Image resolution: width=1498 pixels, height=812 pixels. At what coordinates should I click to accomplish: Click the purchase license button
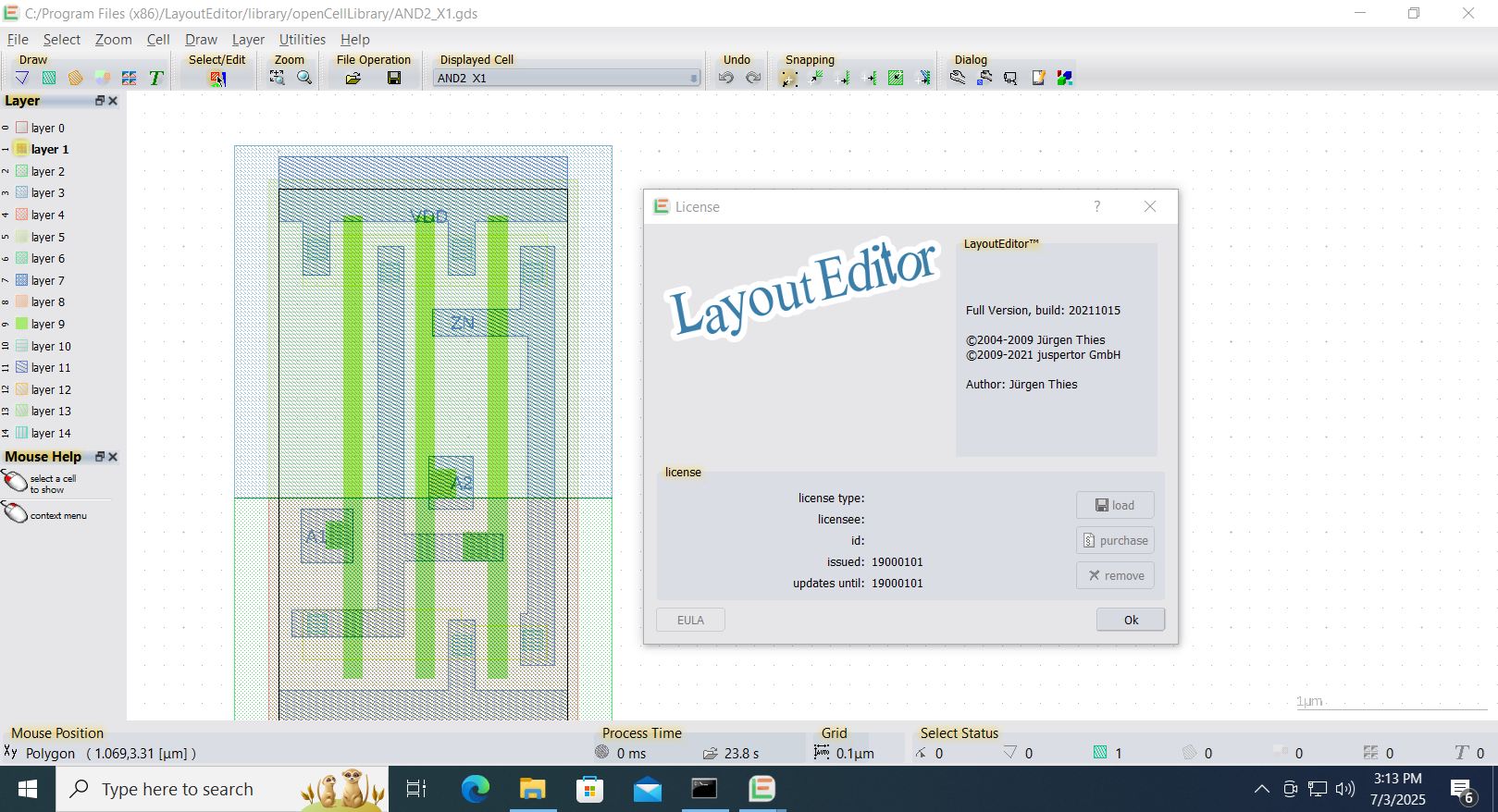[x=1115, y=540]
